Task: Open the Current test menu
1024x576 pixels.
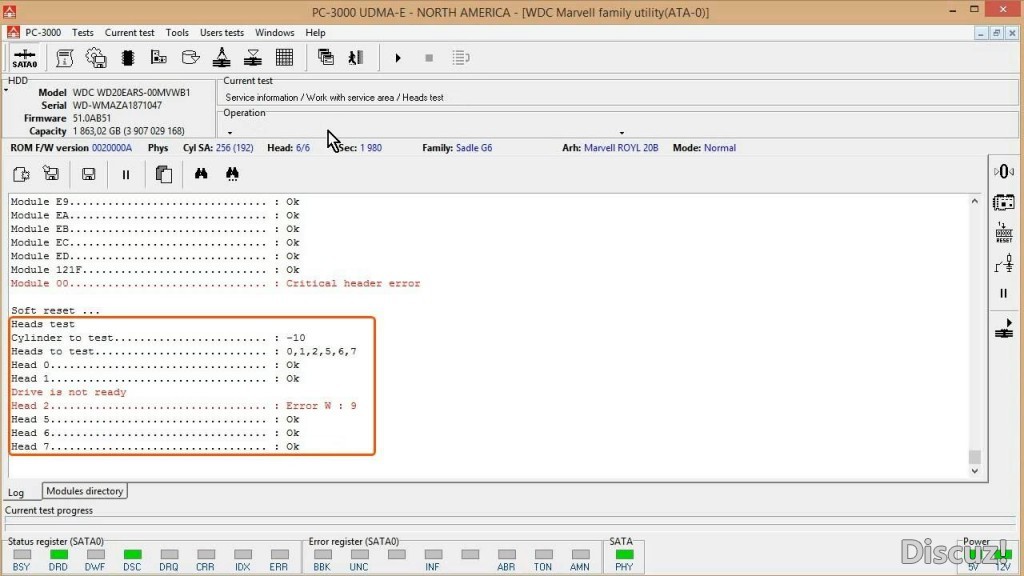Action: [129, 33]
